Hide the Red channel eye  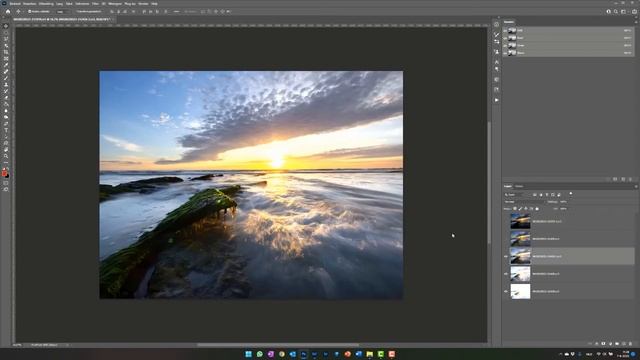click(505, 38)
